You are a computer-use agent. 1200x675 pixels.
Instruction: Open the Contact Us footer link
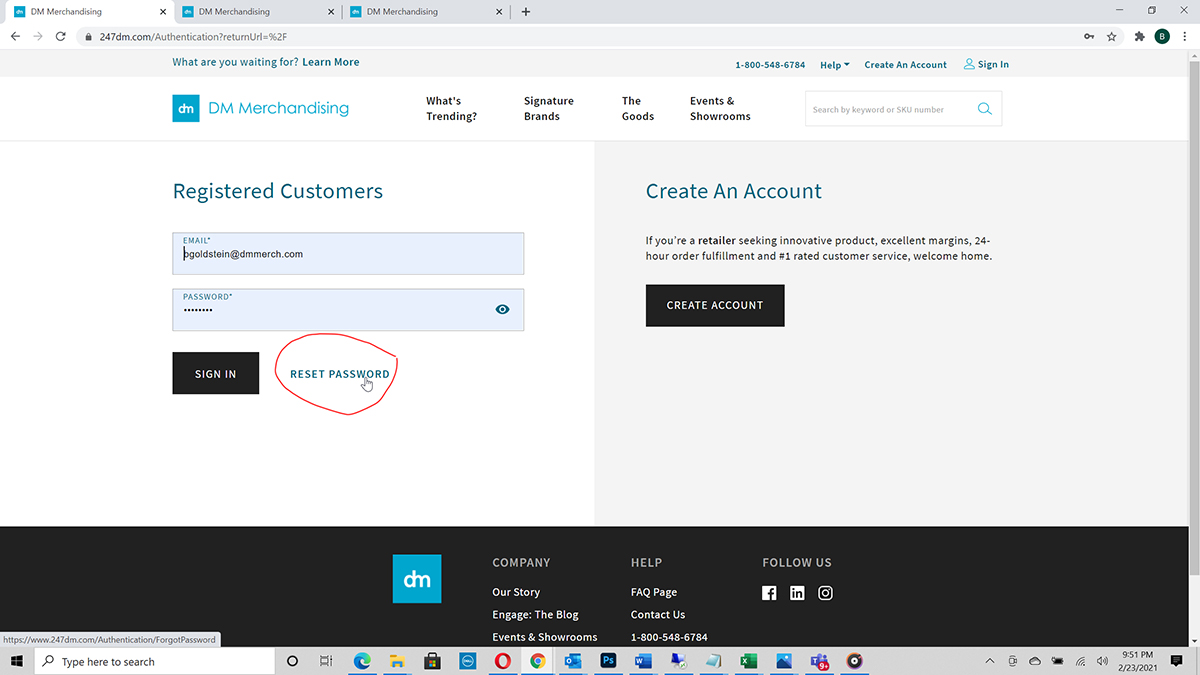pyautogui.click(x=658, y=615)
